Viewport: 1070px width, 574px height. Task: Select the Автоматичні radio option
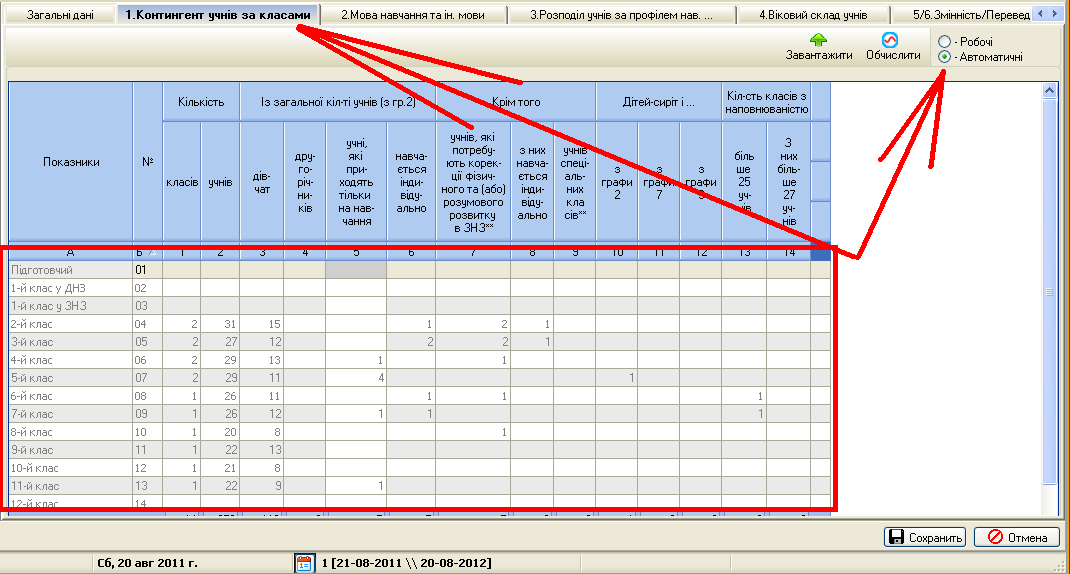944,58
